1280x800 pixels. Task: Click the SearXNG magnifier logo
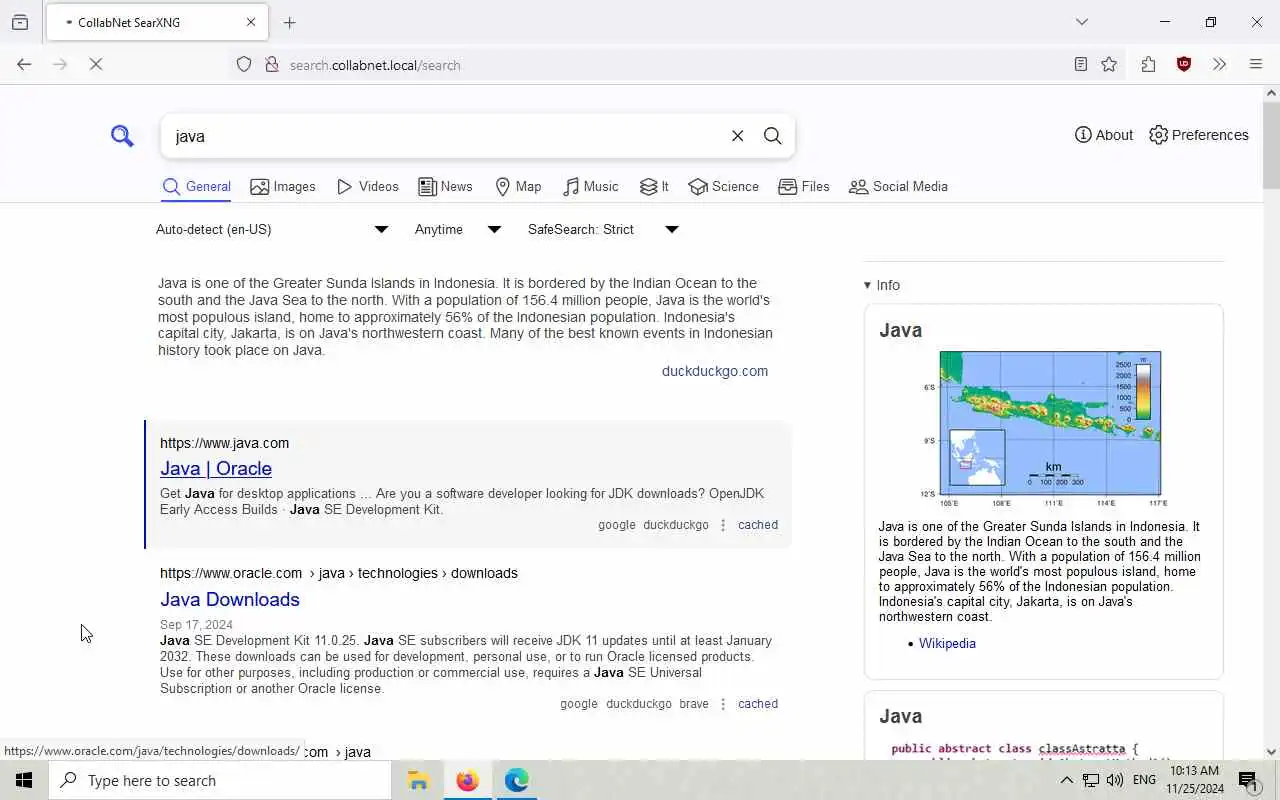(x=122, y=136)
